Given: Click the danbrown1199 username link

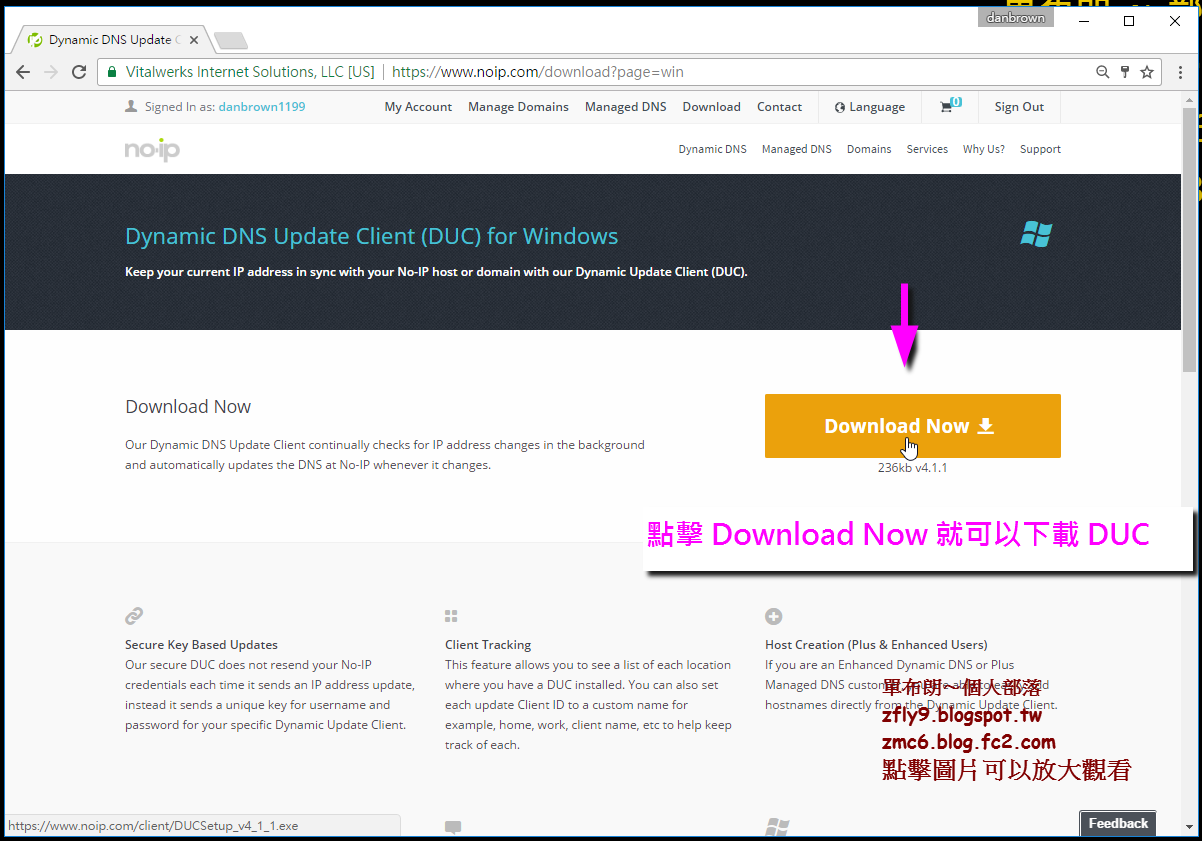Looking at the screenshot, I should 262,107.
